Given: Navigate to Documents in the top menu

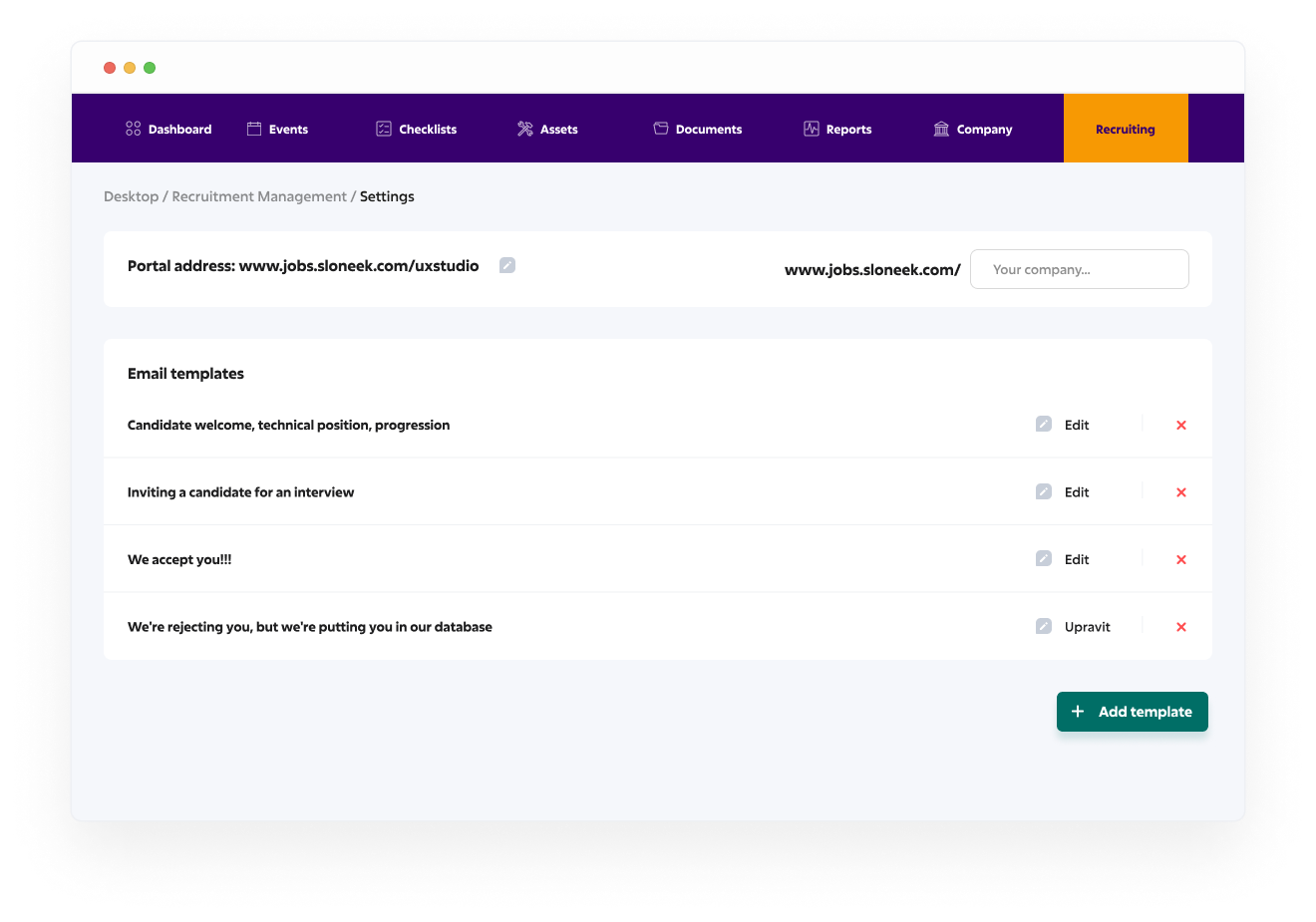Looking at the screenshot, I should [x=698, y=130].
